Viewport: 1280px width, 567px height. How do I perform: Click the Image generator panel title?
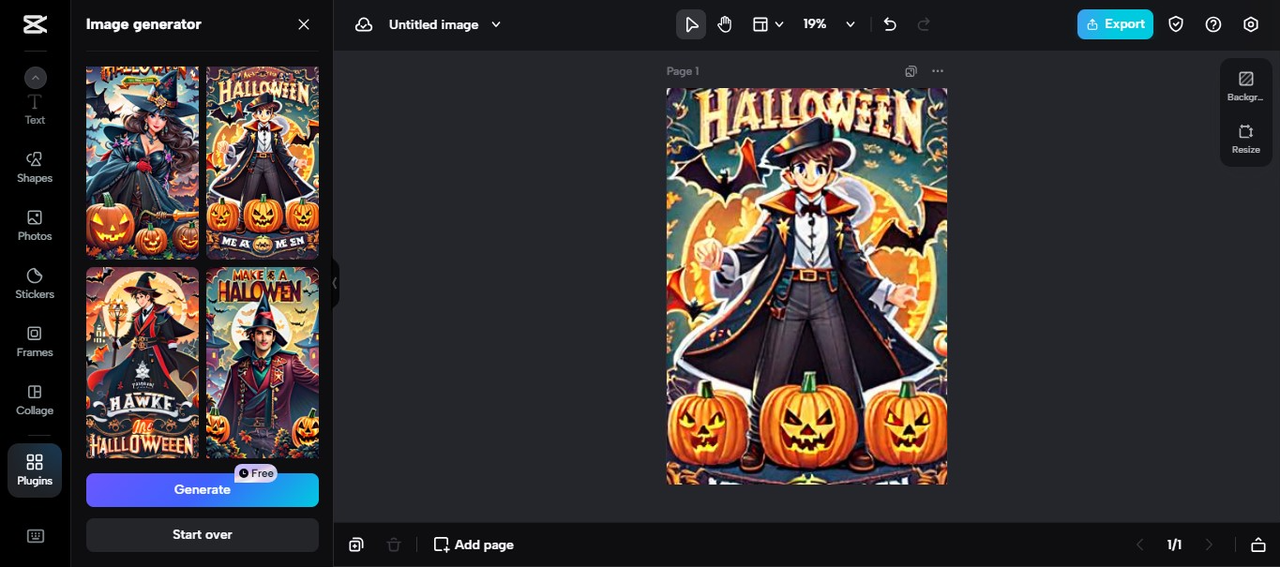click(x=144, y=24)
